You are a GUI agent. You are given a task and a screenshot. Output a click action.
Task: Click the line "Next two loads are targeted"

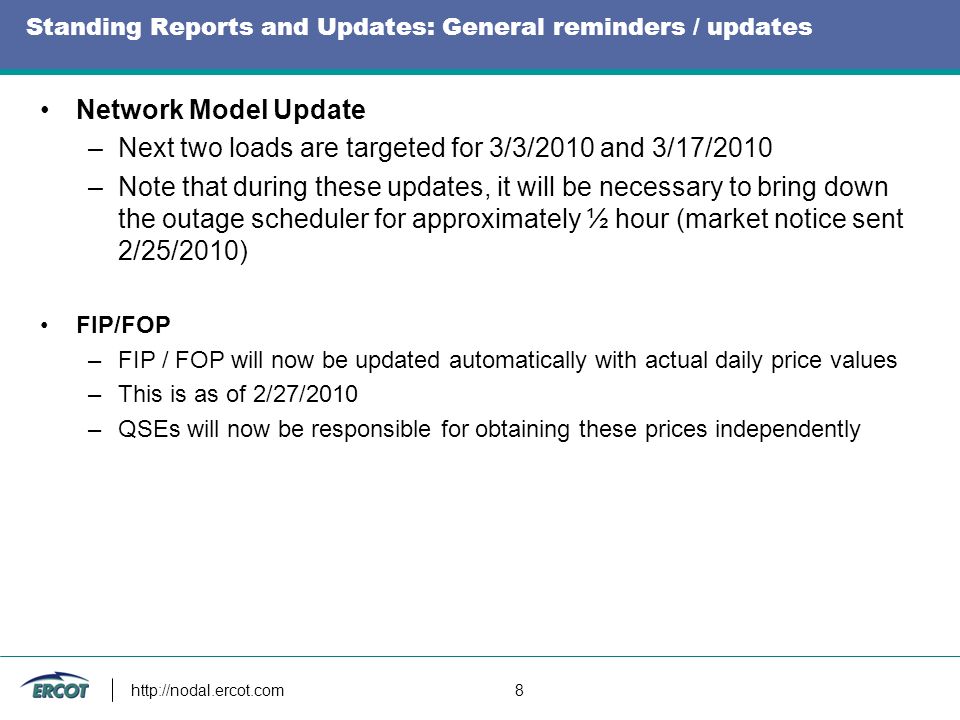pyautogui.click(x=445, y=148)
